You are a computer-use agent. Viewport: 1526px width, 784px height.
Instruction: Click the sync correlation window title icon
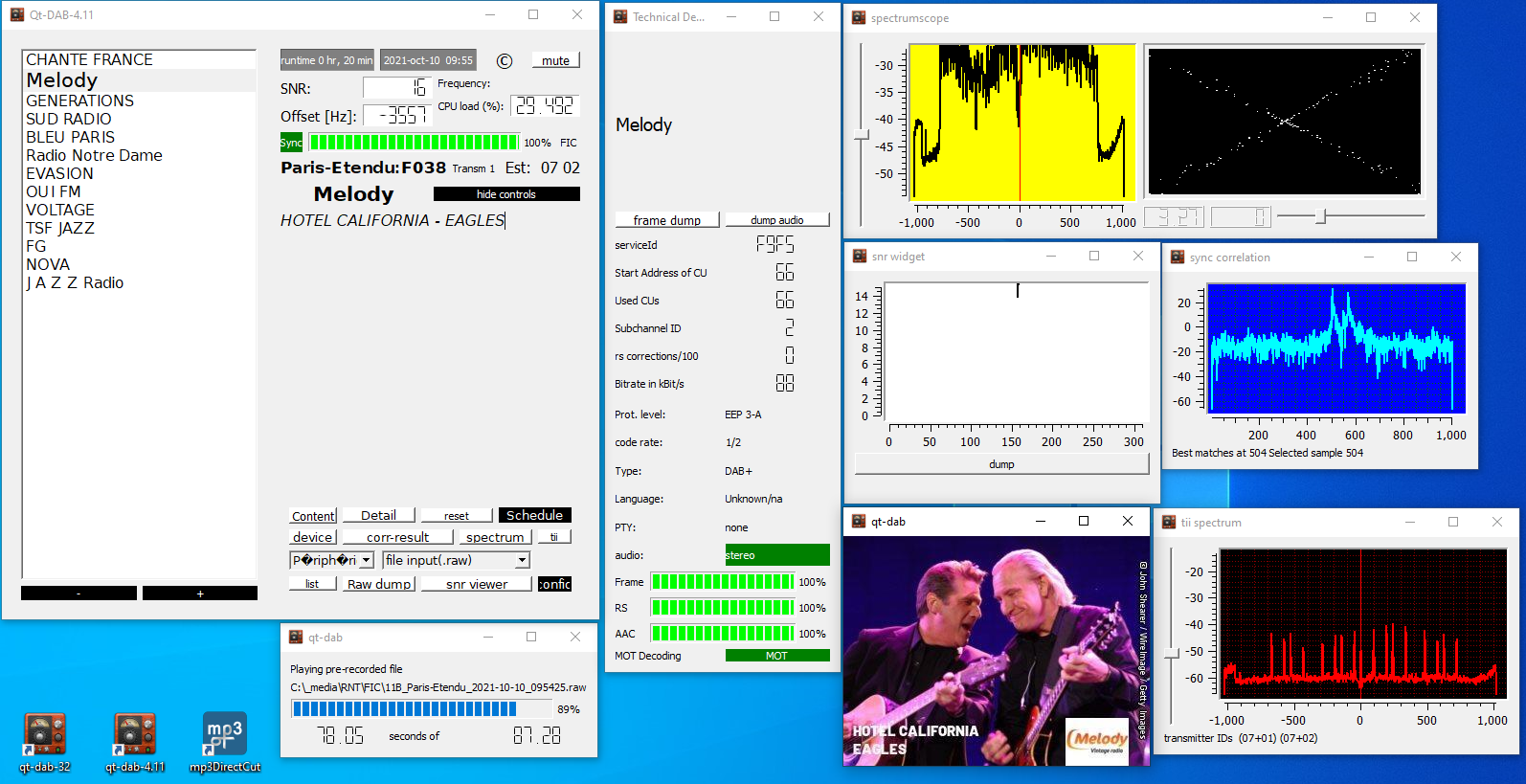tap(1178, 257)
